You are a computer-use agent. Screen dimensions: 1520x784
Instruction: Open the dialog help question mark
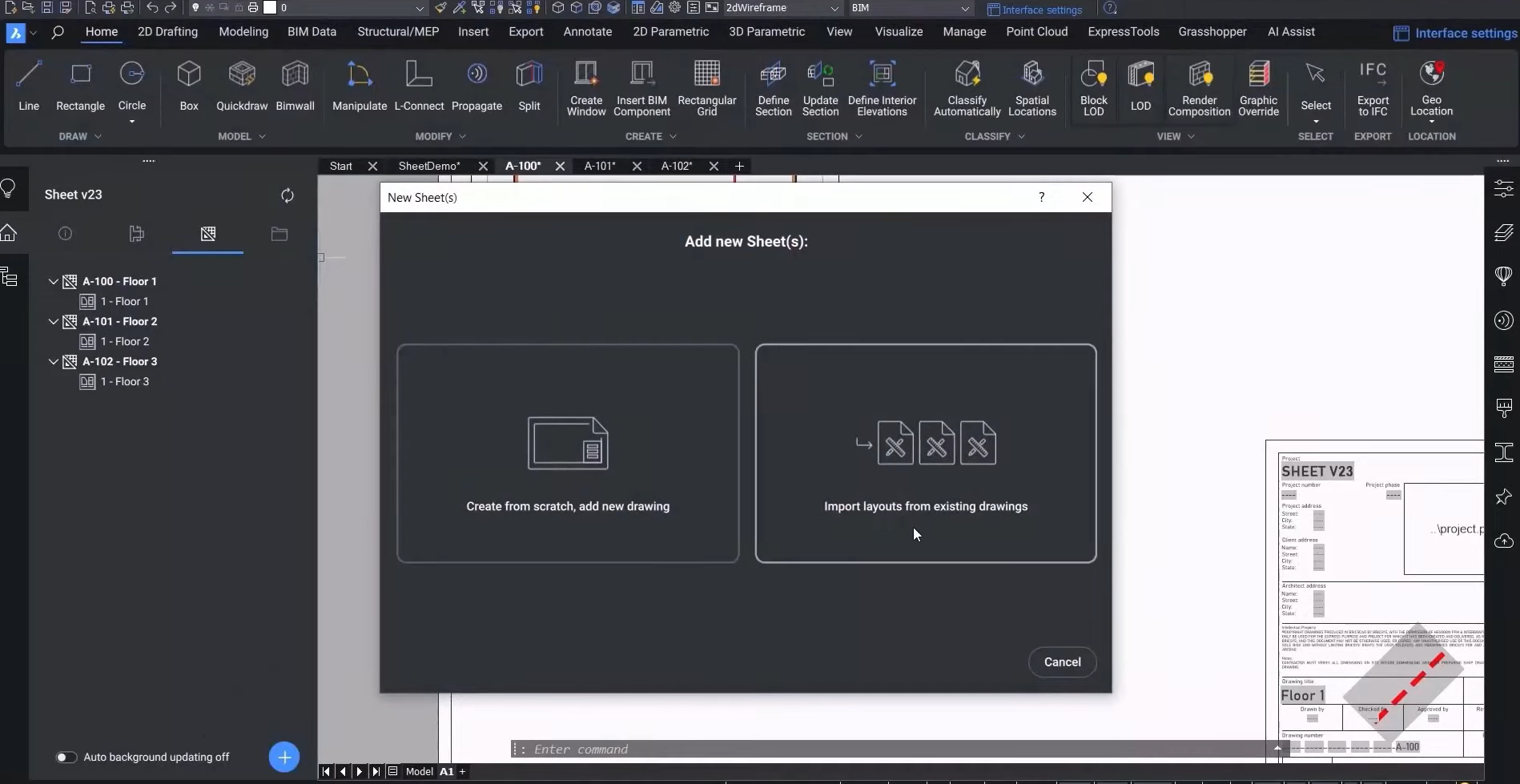pyautogui.click(x=1041, y=198)
